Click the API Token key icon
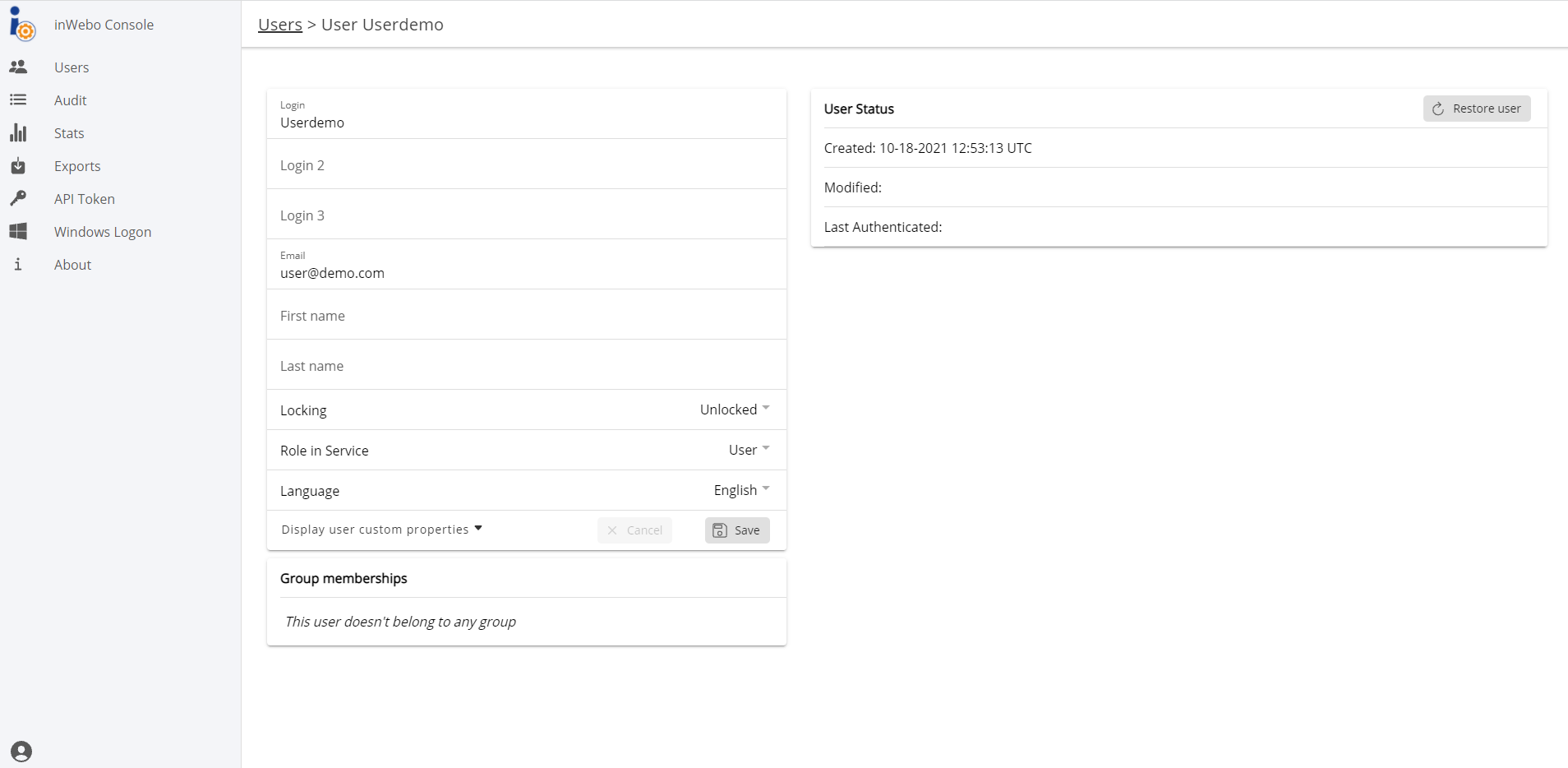The height and width of the screenshot is (768, 1568). [x=18, y=198]
